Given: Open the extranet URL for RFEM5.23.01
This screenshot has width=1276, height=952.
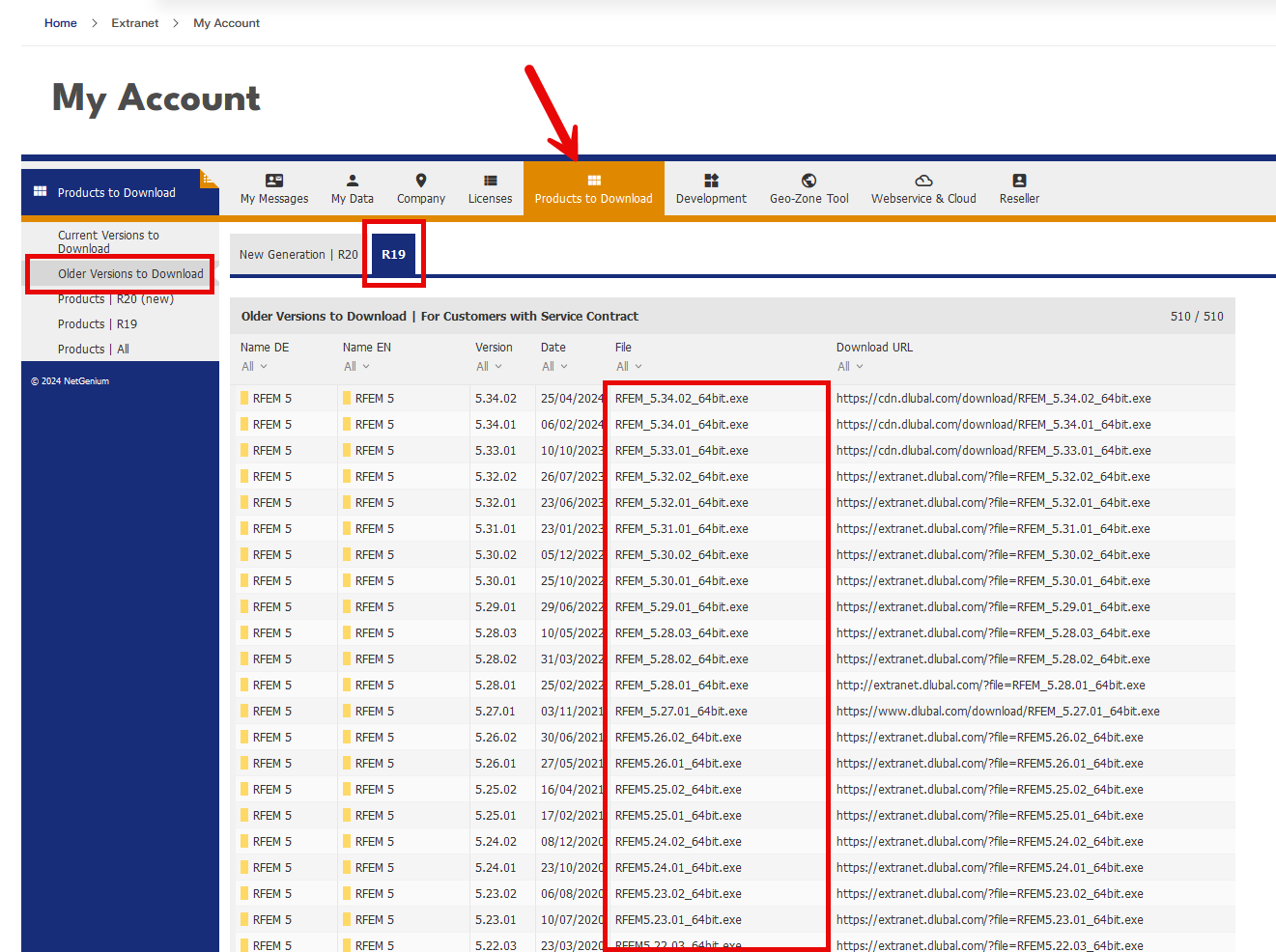Looking at the screenshot, I should pyautogui.click(x=990, y=920).
